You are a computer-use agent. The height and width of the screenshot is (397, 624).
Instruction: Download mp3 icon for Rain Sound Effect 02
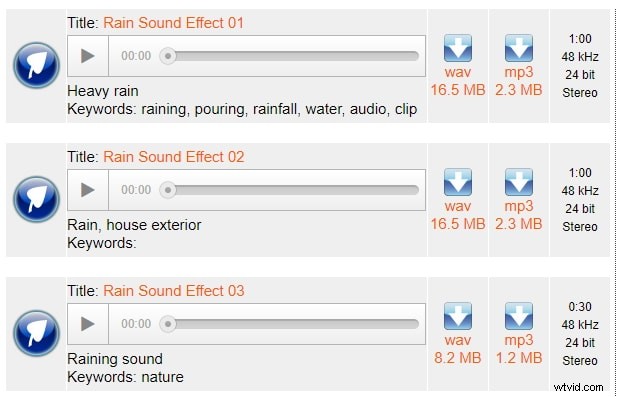coord(519,182)
